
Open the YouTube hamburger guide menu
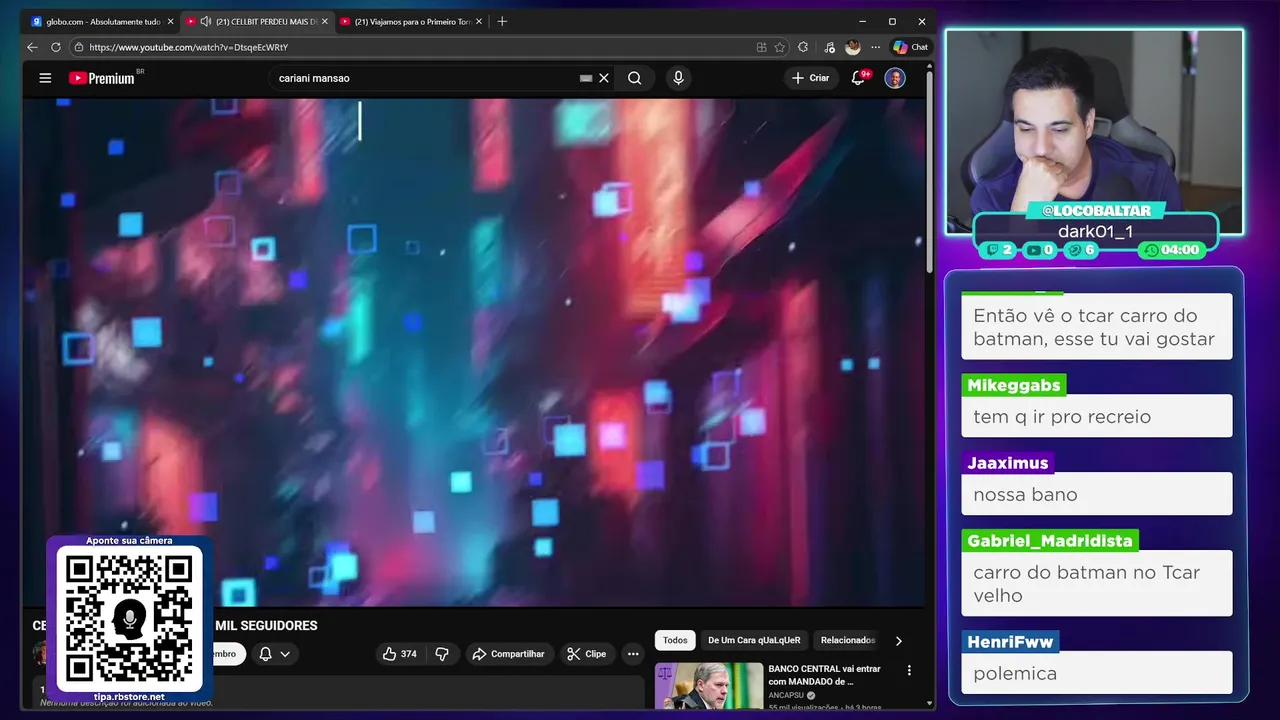click(x=45, y=78)
